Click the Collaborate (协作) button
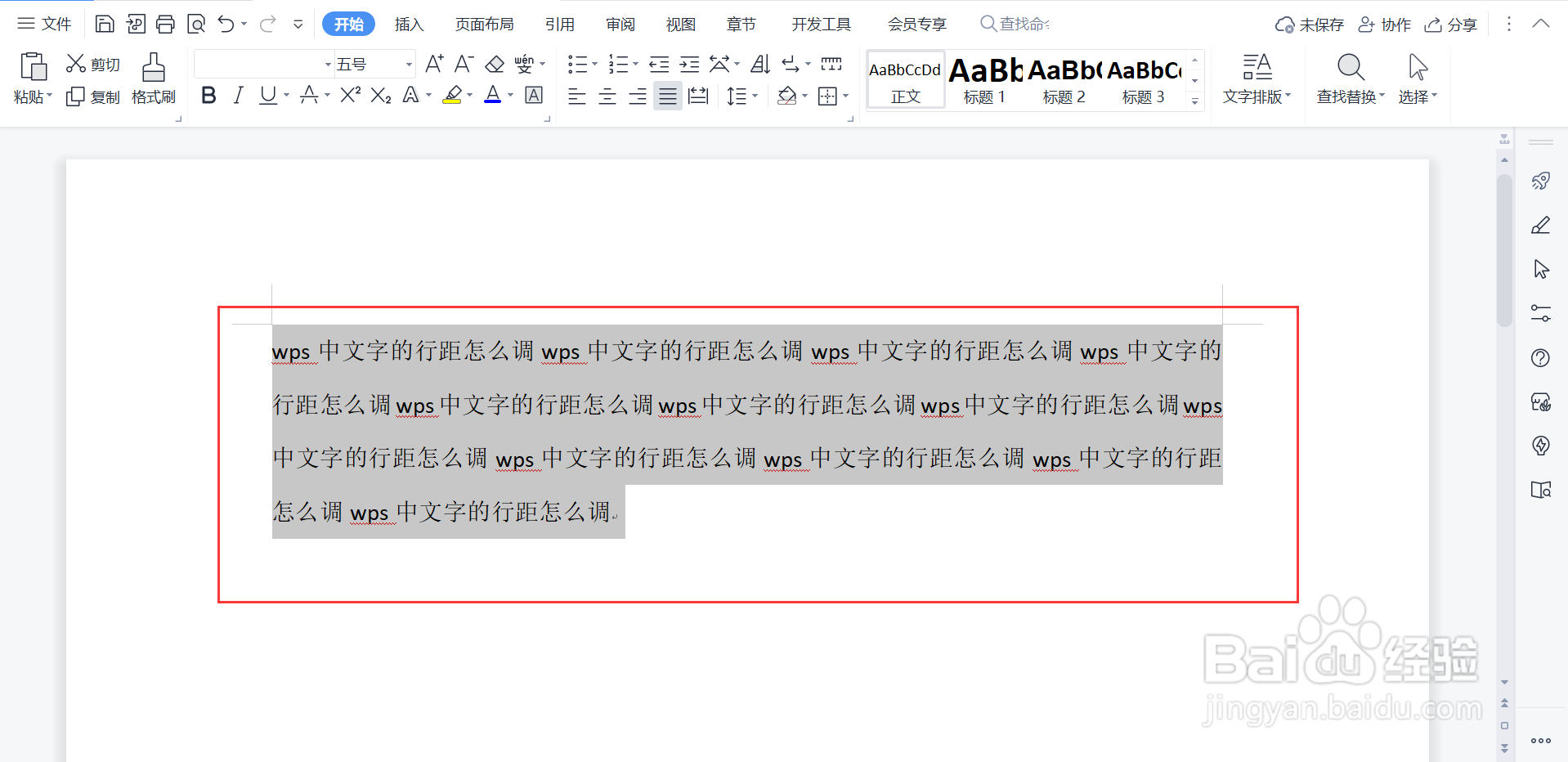Image resolution: width=1568 pixels, height=762 pixels. [x=1384, y=25]
